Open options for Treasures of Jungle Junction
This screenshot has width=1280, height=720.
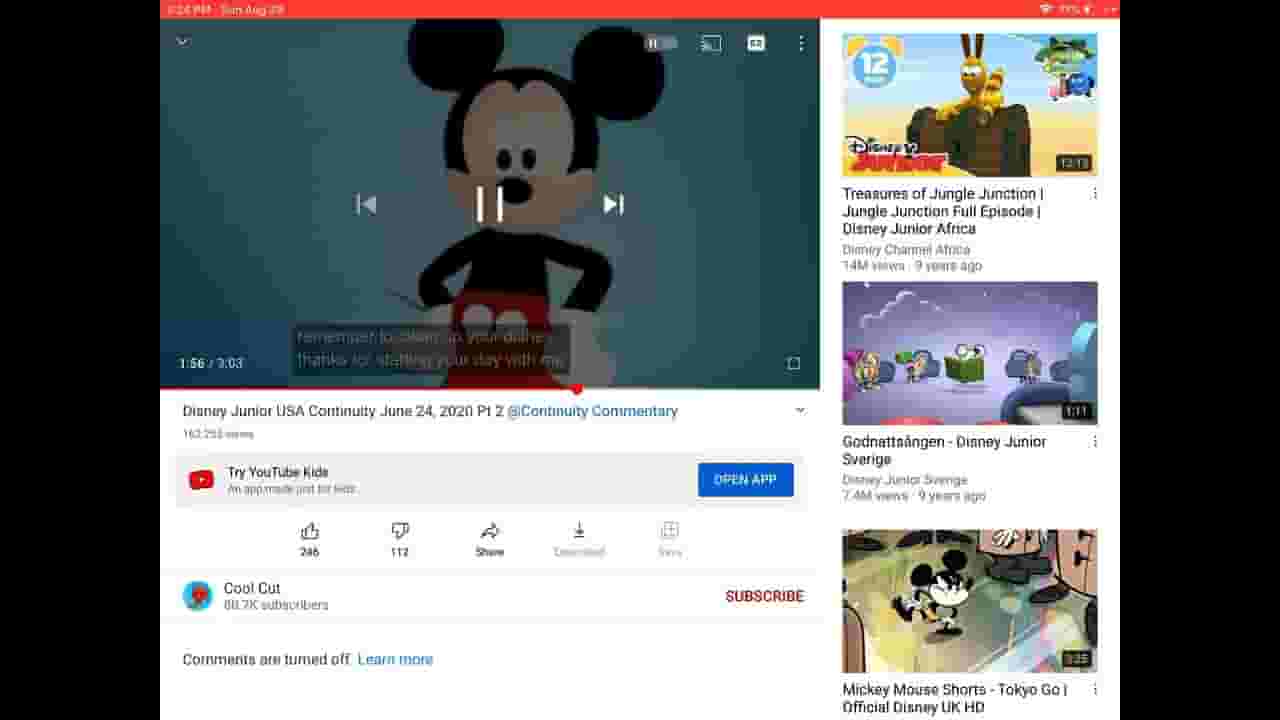pos(1095,194)
